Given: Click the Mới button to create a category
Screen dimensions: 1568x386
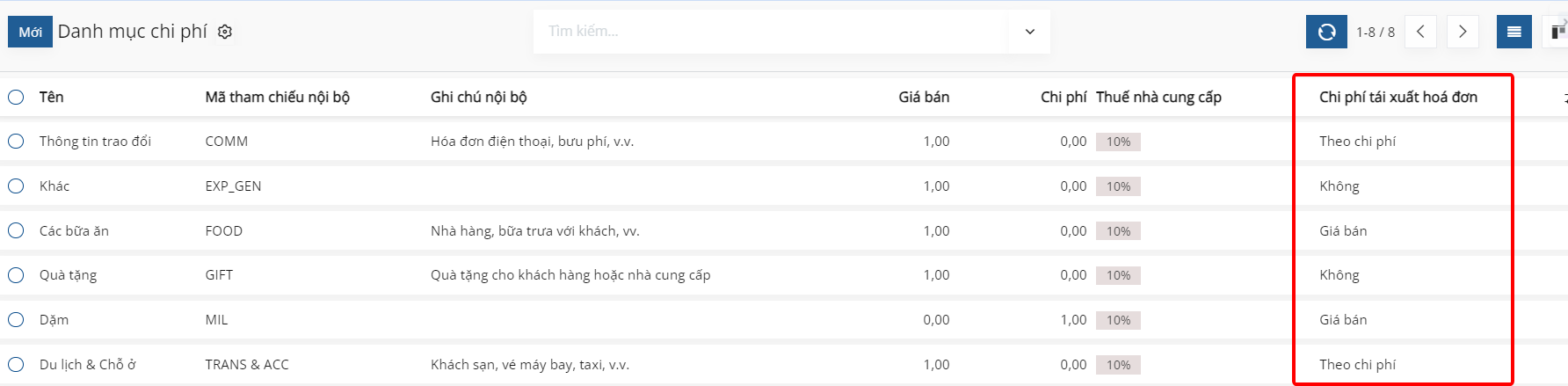Looking at the screenshot, I should point(30,32).
